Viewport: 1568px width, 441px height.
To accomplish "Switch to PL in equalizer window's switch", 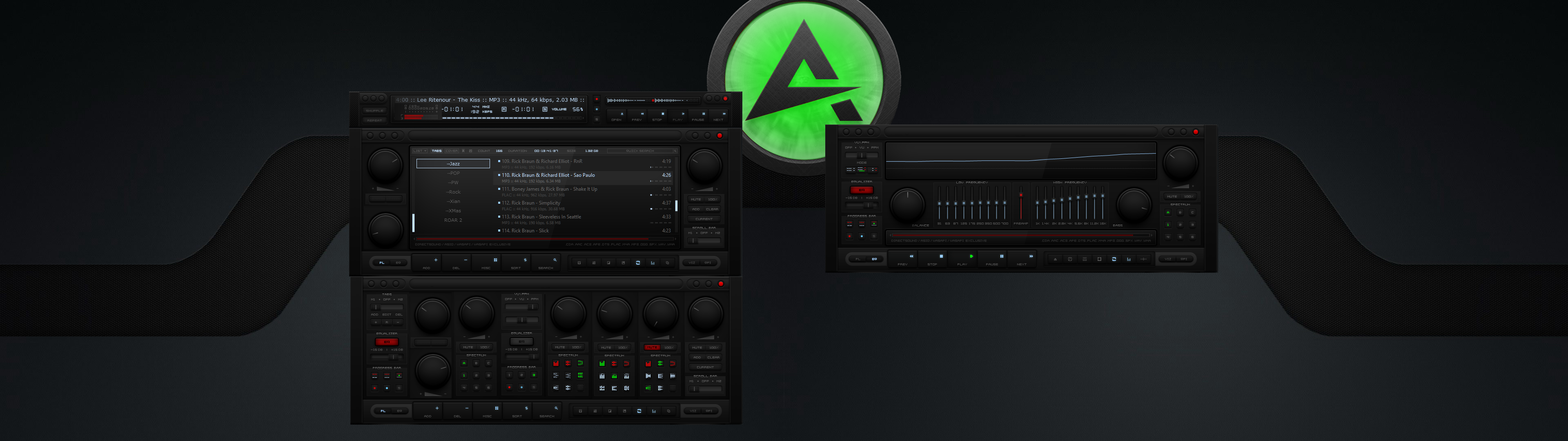I will click(858, 259).
